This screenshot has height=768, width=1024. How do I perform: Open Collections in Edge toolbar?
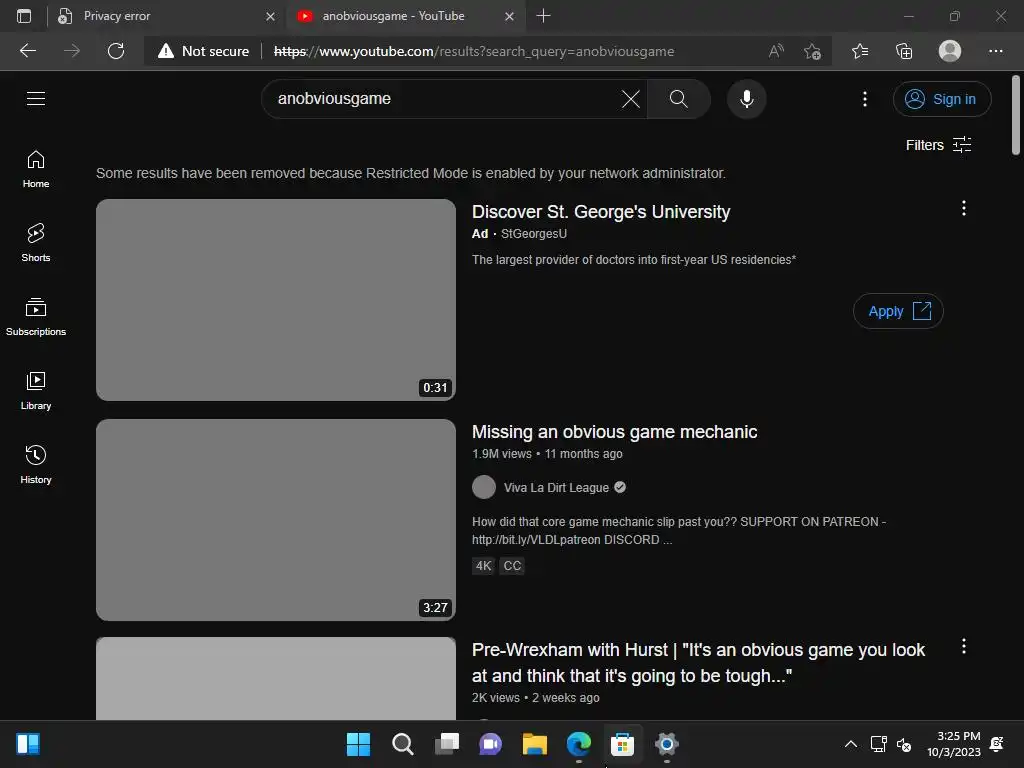tap(904, 51)
